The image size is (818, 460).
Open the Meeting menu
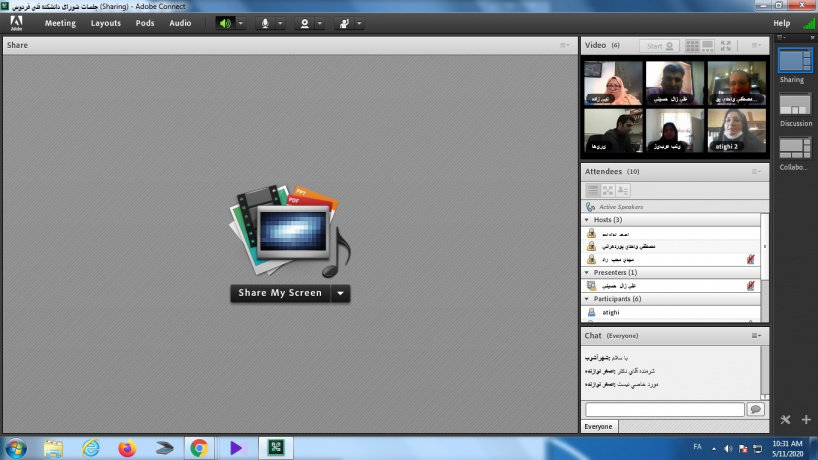[x=60, y=23]
